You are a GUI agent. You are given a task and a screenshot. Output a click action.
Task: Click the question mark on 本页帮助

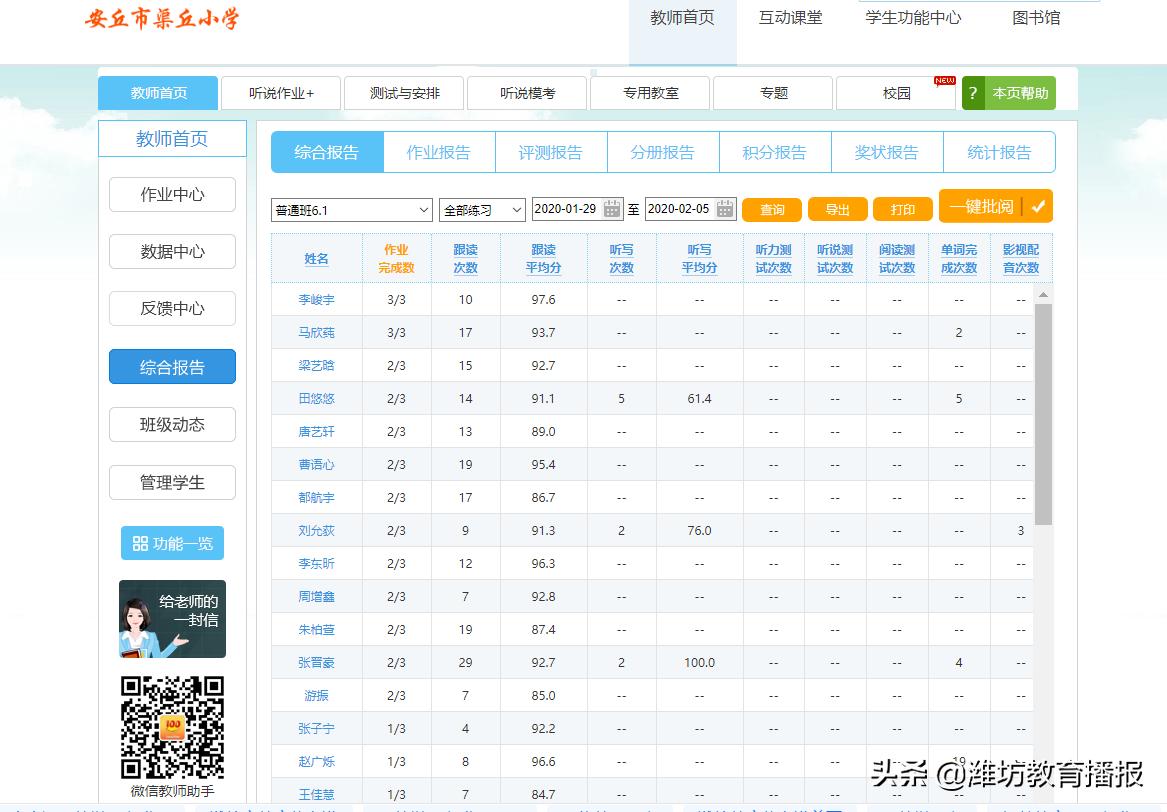pyautogui.click(x=972, y=92)
